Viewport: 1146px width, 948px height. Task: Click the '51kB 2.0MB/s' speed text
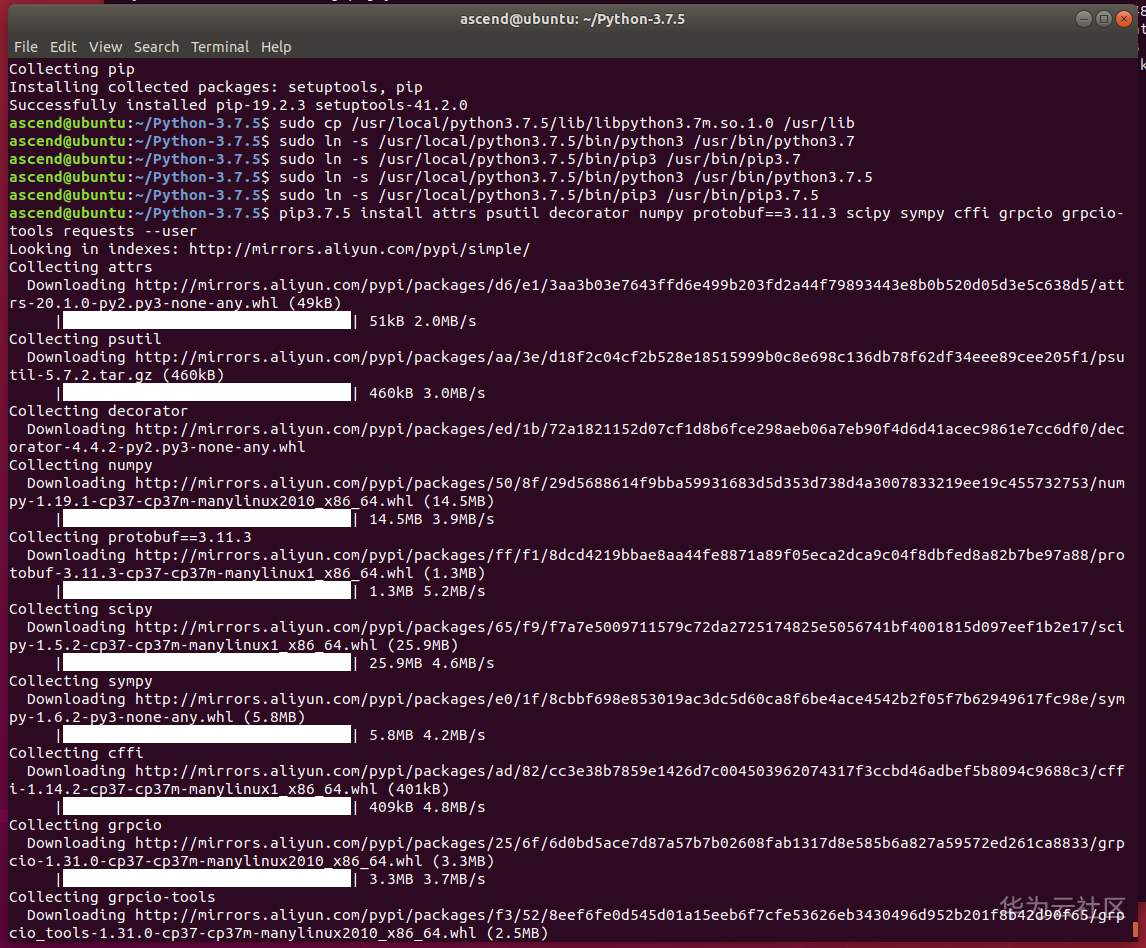pyautogui.click(x=422, y=321)
